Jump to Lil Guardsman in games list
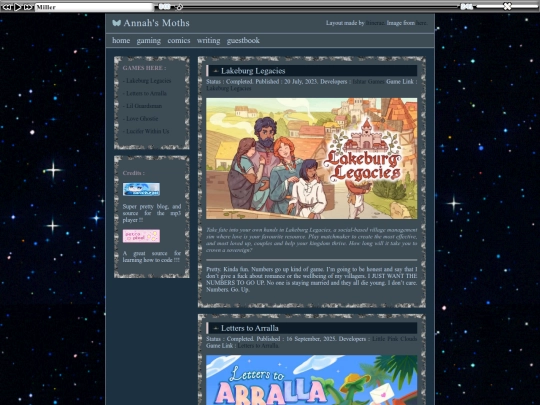Screen dimensions: 540x405 pyautogui.click(x=144, y=106)
